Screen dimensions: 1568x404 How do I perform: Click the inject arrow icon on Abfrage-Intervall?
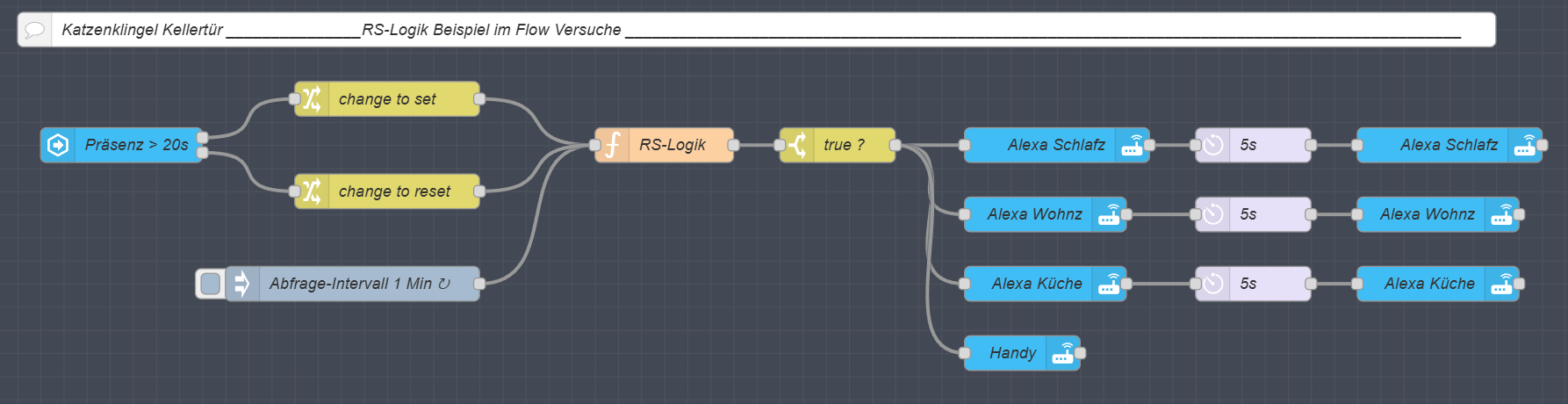pyautogui.click(x=242, y=284)
